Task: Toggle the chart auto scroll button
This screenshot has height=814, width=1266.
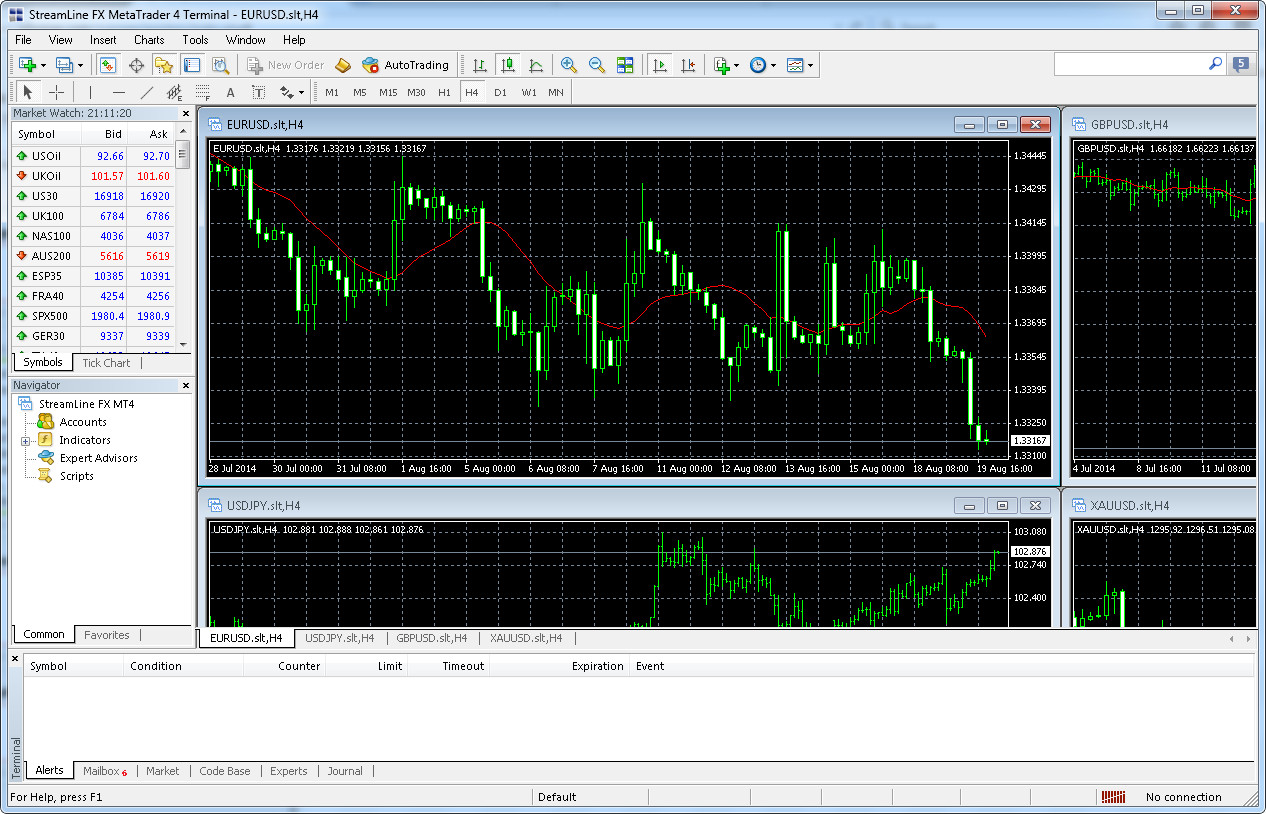Action: (x=659, y=65)
